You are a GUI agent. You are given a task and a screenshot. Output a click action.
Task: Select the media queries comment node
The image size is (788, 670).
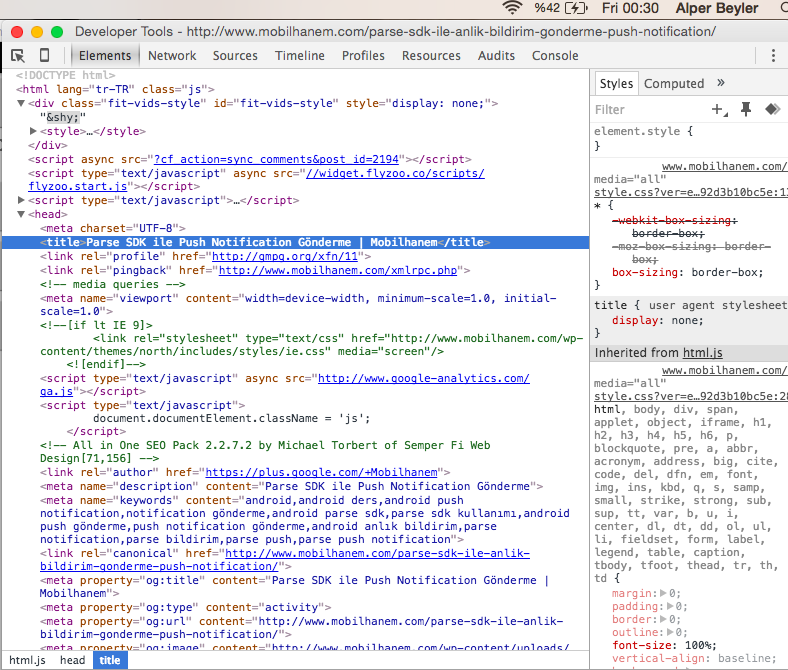pos(113,284)
